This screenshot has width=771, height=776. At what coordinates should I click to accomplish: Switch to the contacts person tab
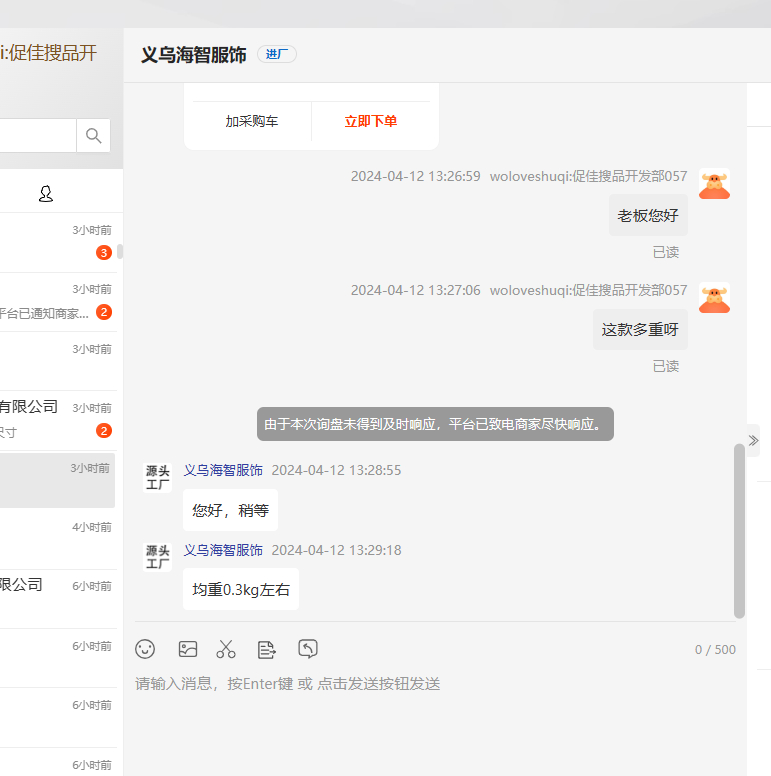pos(46,193)
